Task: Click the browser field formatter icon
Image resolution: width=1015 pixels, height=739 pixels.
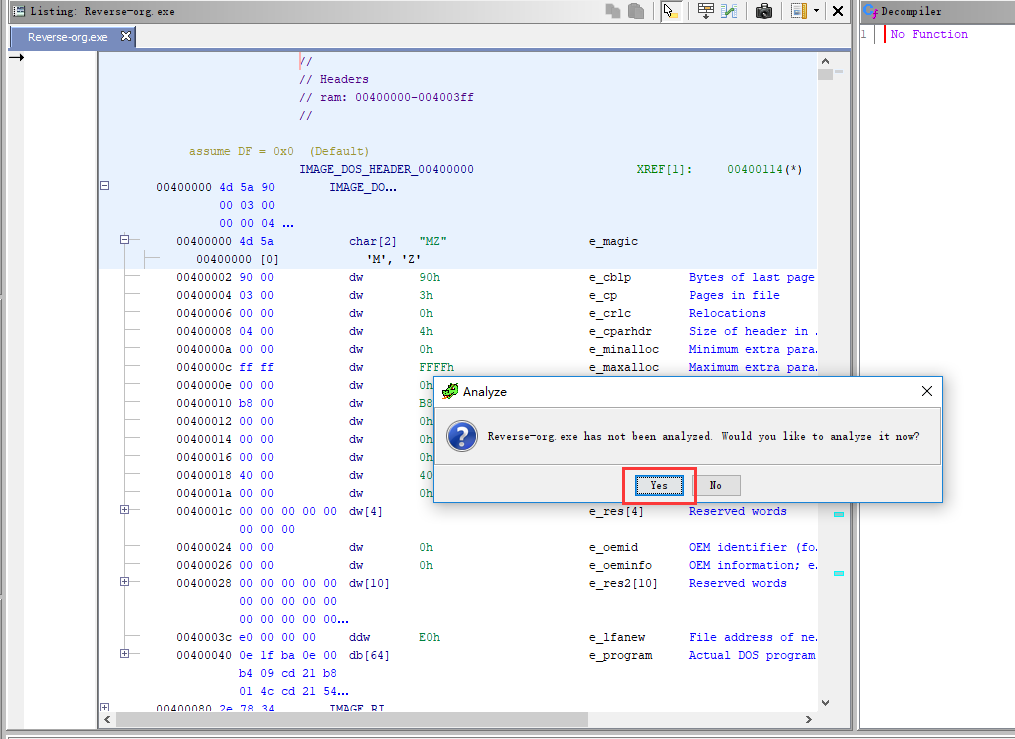Action: [x=706, y=11]
